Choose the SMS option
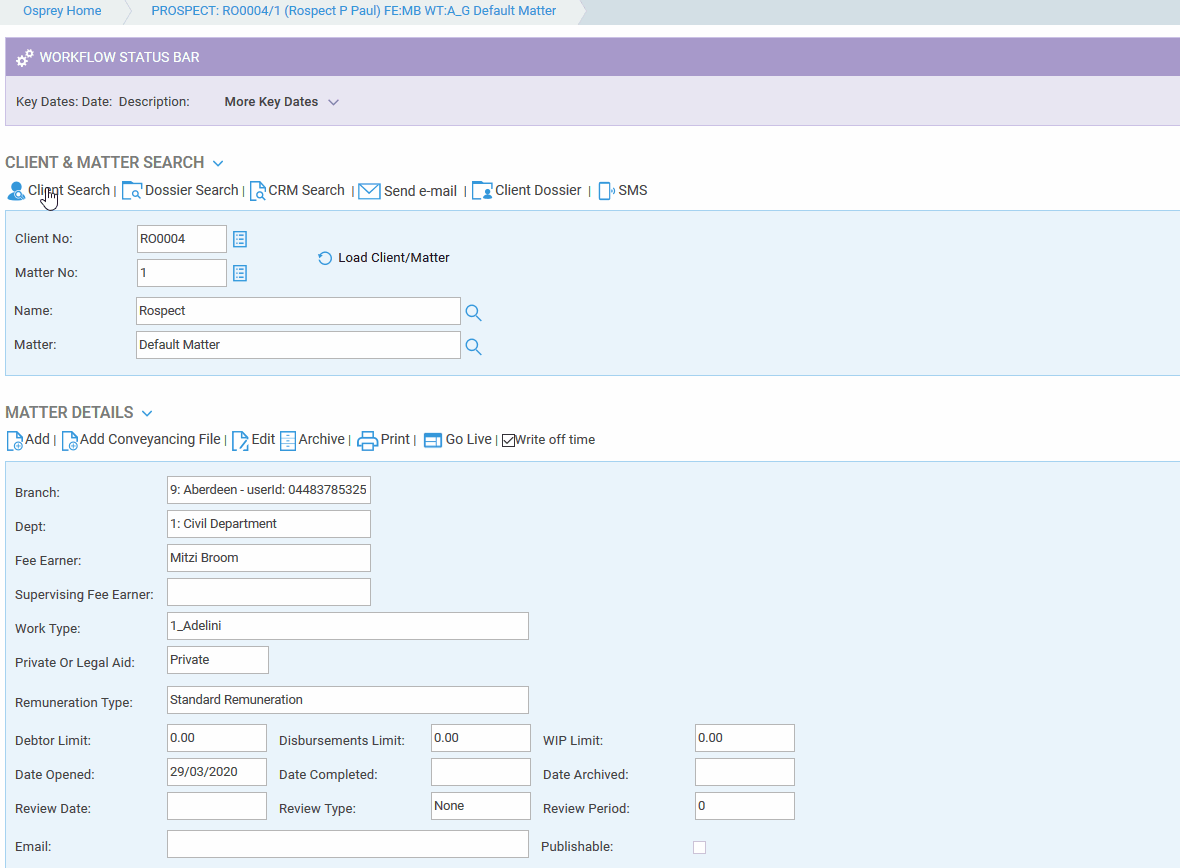This screenshot has width=1180, height=868. coord(633,190)
